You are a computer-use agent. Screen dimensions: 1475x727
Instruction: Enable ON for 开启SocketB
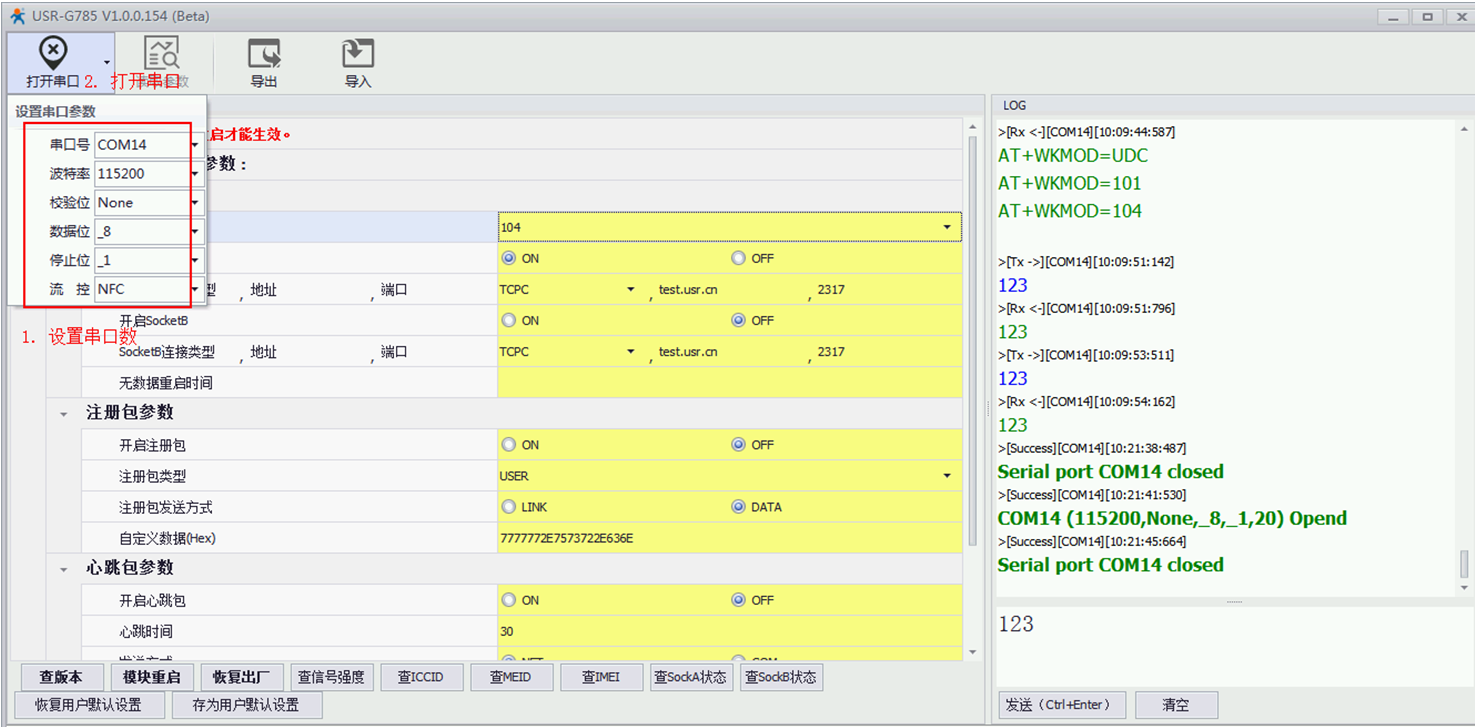509,321
